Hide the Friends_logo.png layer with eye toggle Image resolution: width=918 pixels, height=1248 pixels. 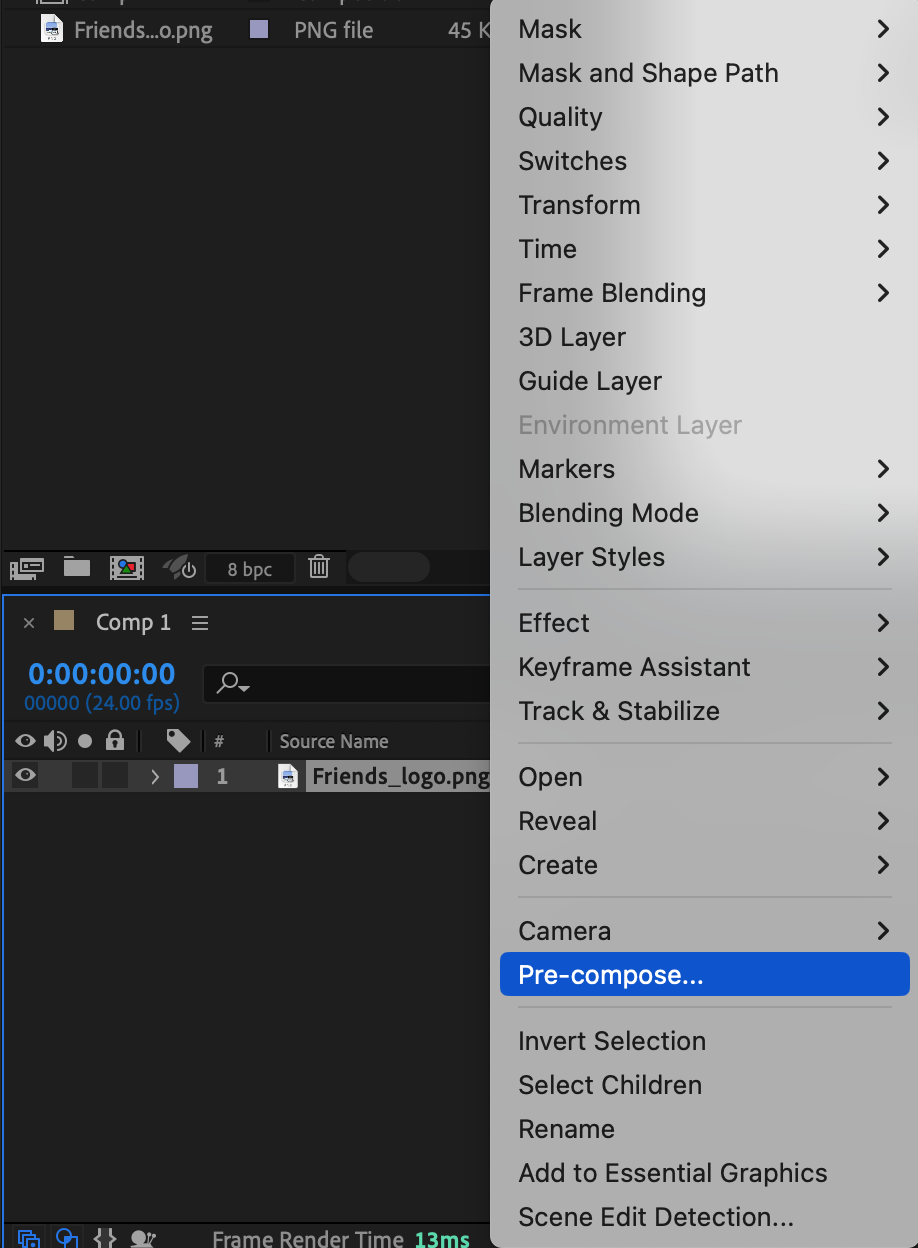point(25,776)
